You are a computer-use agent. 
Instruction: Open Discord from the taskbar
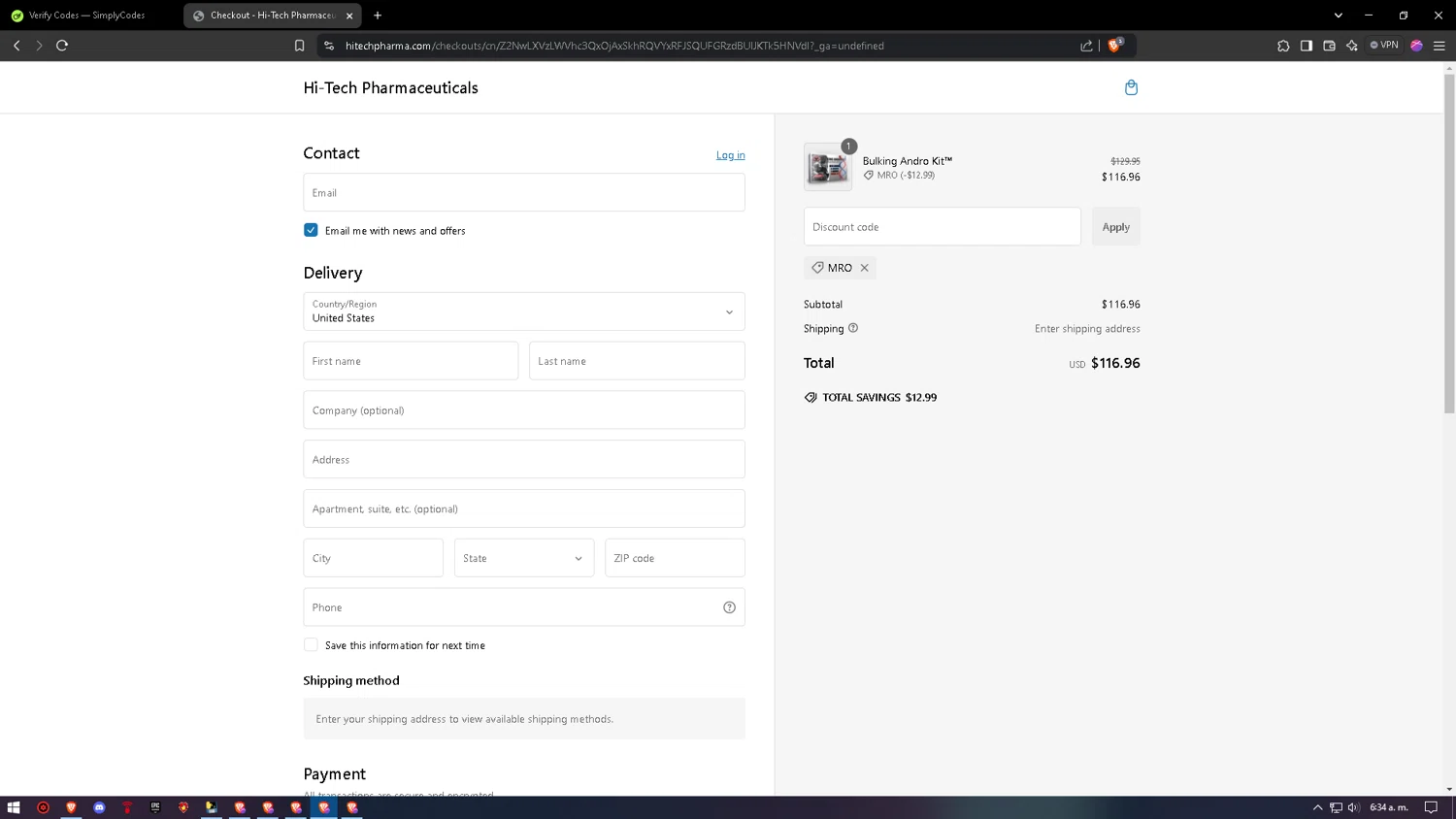(99, 807)
